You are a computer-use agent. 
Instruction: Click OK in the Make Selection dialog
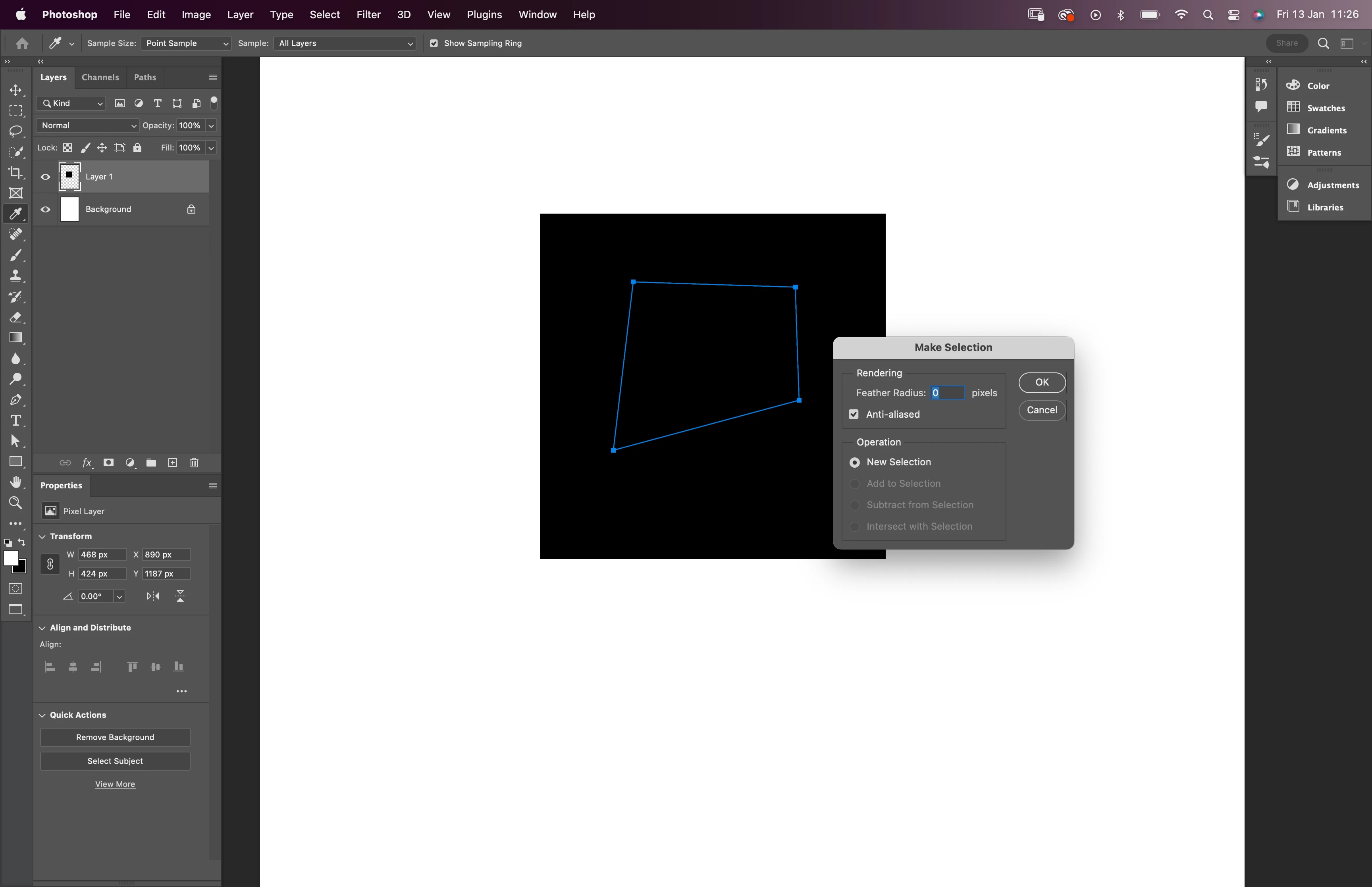point(1042,382)
